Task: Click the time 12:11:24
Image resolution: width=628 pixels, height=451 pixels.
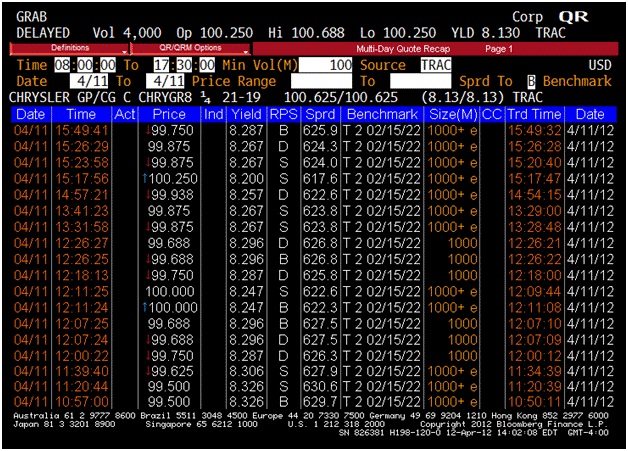Action: click(82, 308)
